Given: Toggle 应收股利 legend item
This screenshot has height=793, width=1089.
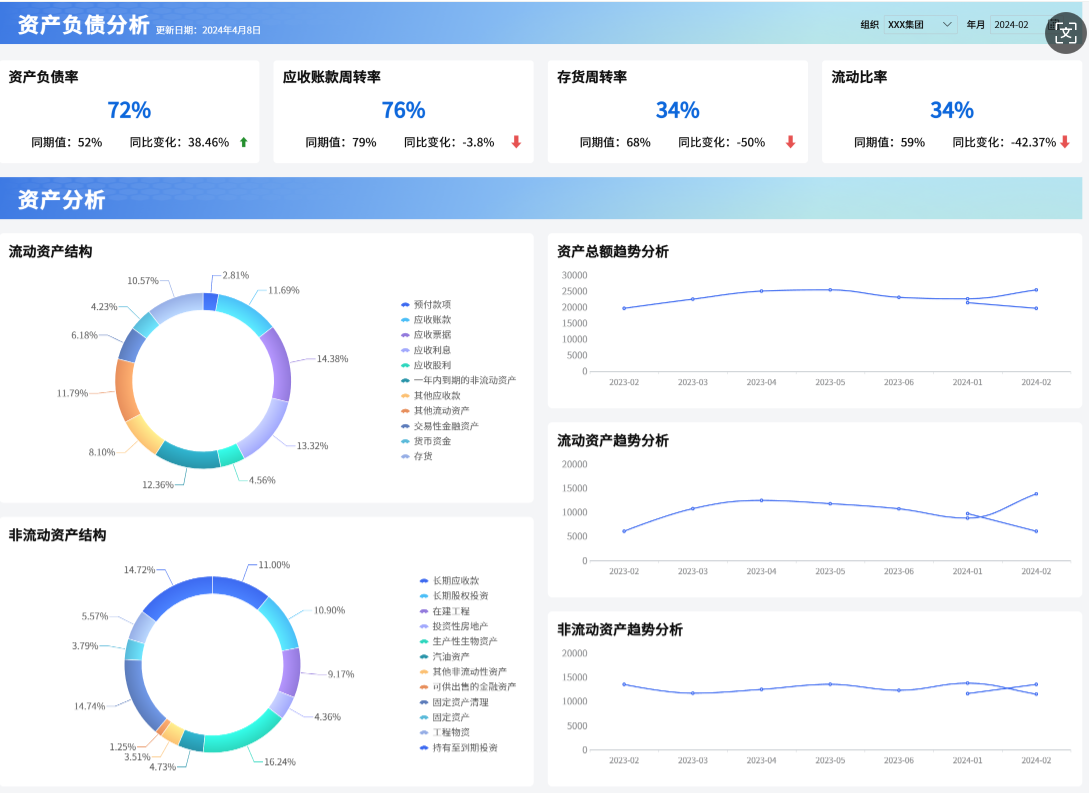Looking at the screenshot, I should [x=426, y=365].
